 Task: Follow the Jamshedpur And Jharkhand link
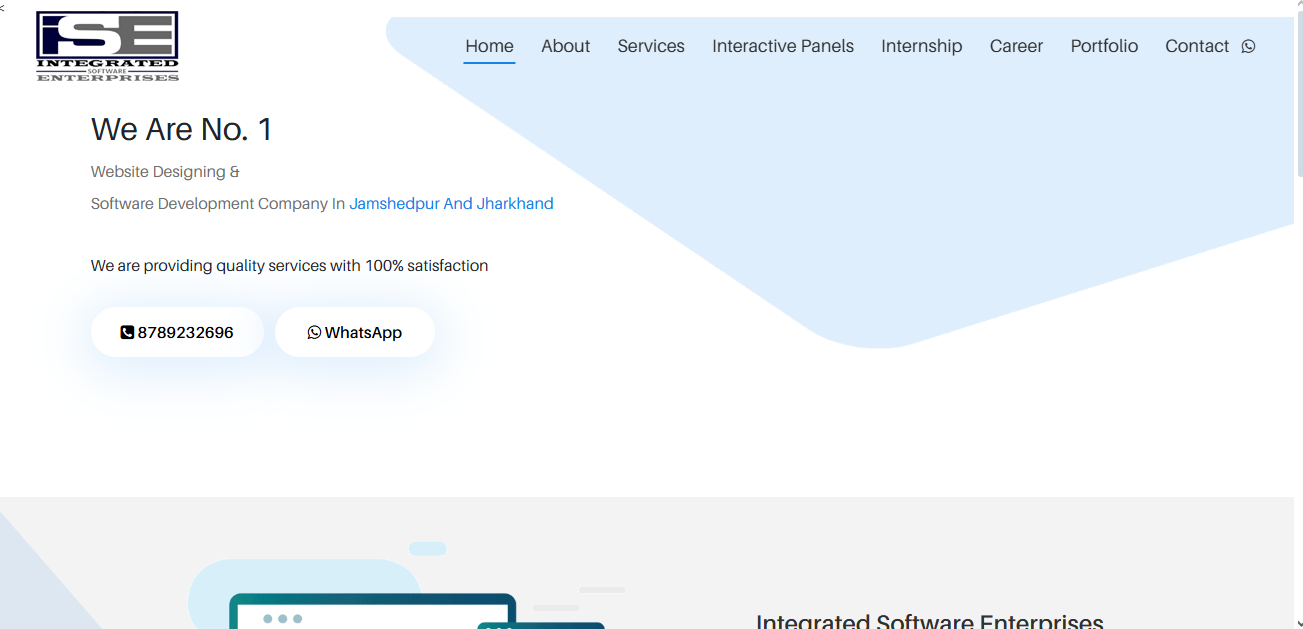pyautogui.click(x=451, y=203)
